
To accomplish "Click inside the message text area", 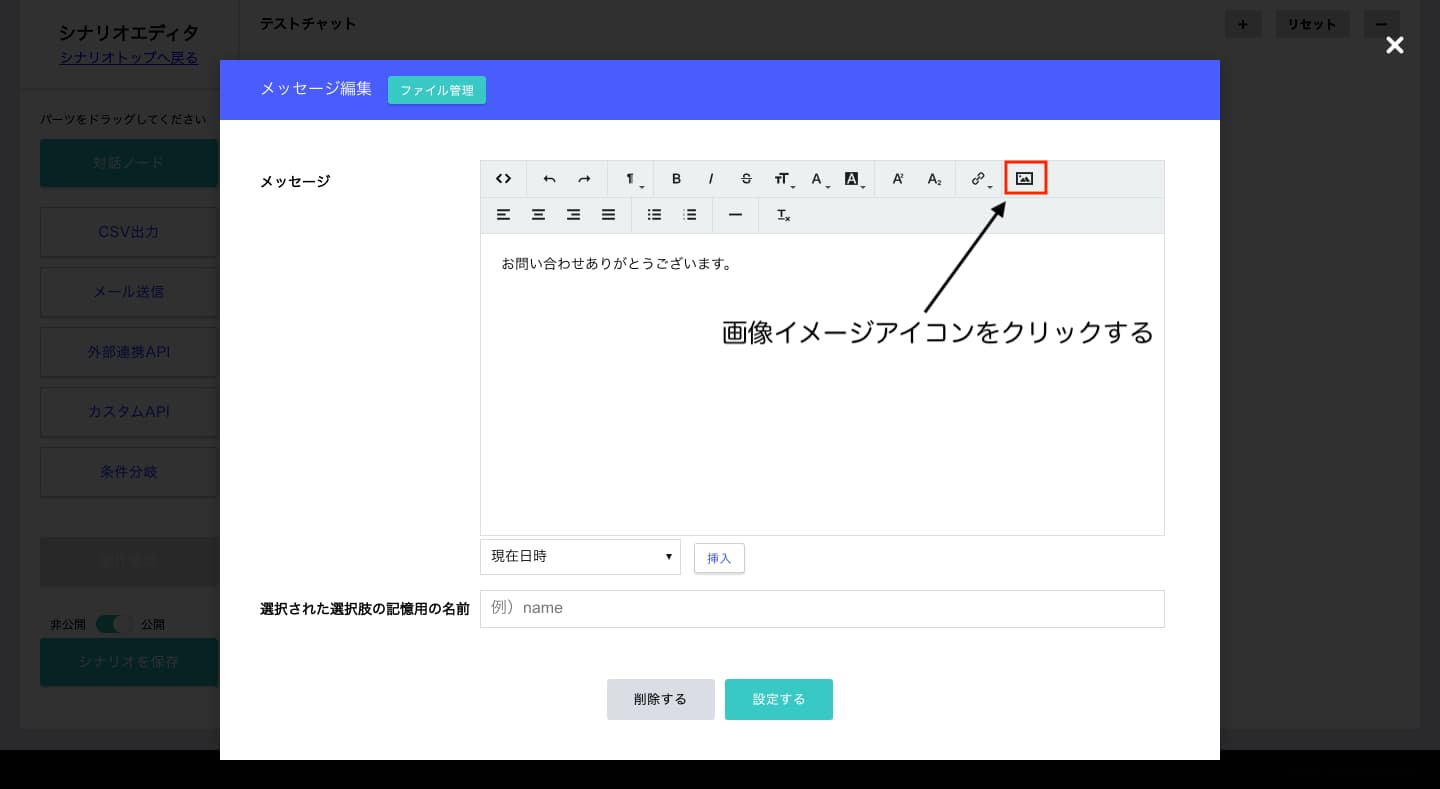I will 822,384.
